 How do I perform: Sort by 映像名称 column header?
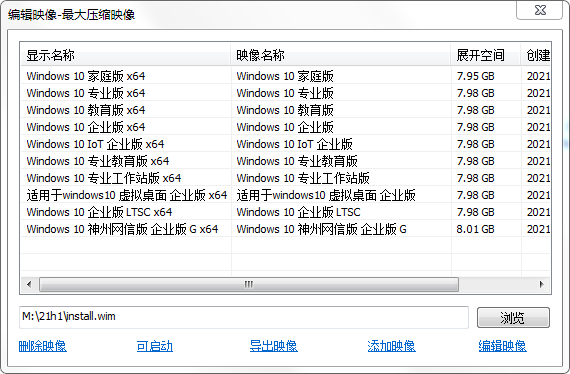coord(341,56)
